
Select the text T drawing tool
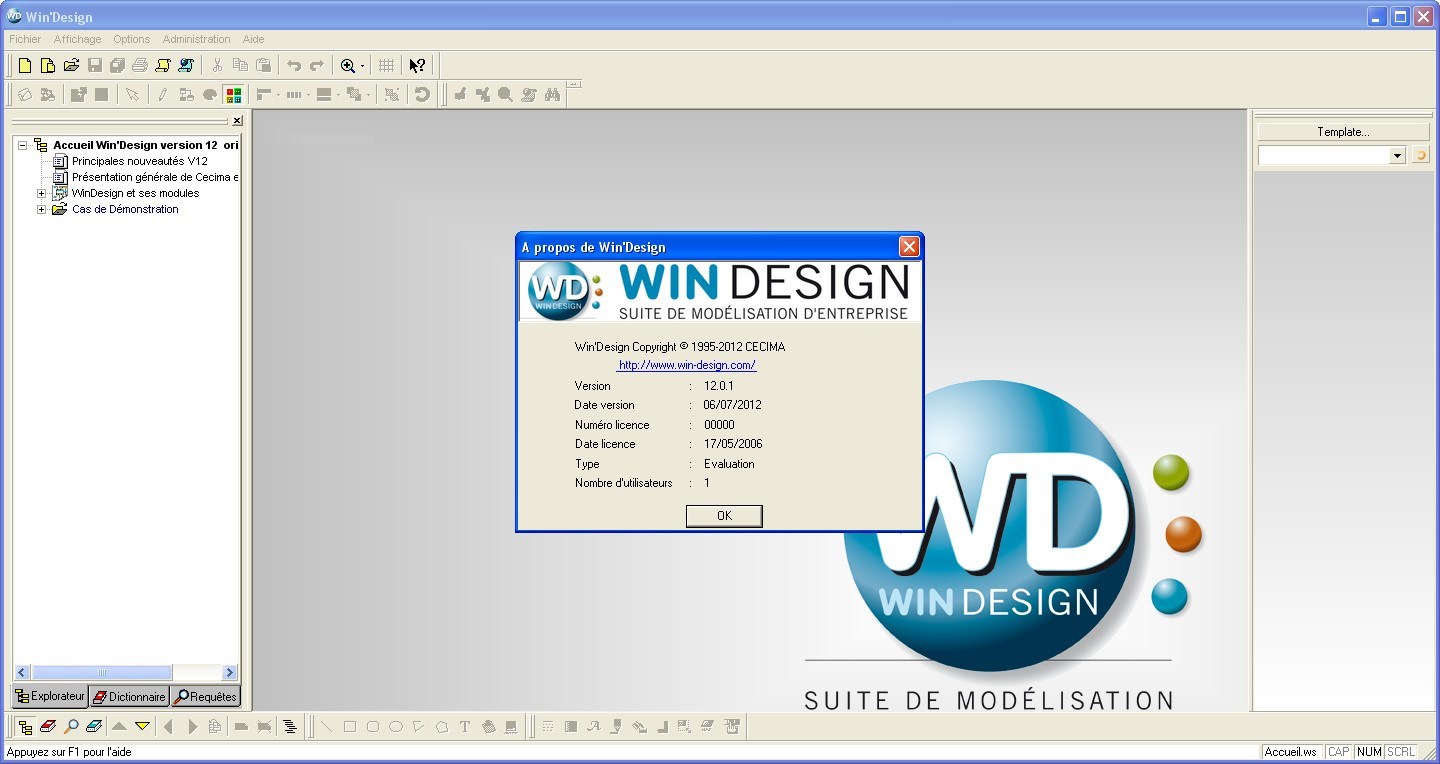pos(465,727)
